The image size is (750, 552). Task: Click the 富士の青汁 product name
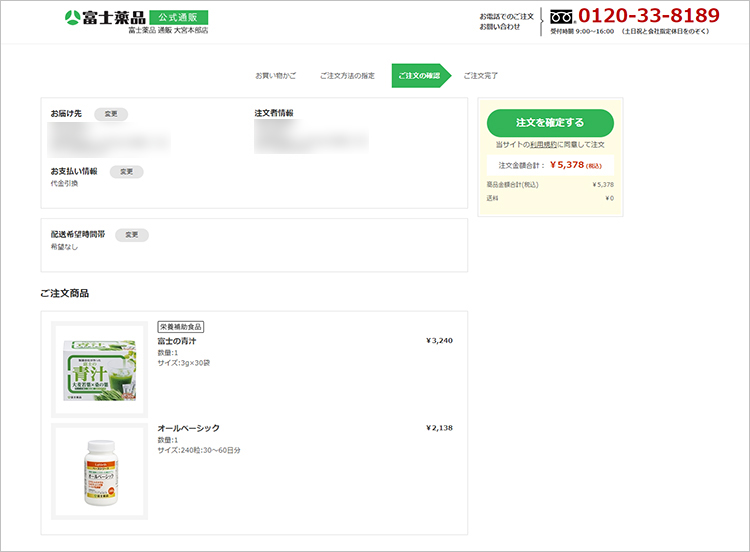(177, 341)
